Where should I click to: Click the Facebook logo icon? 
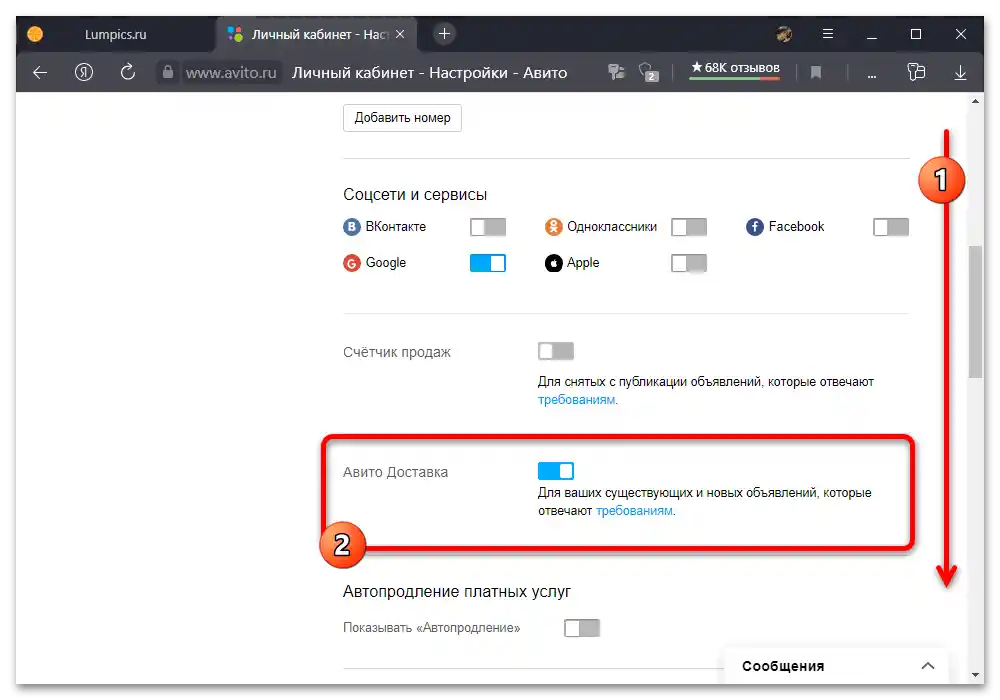754,227
